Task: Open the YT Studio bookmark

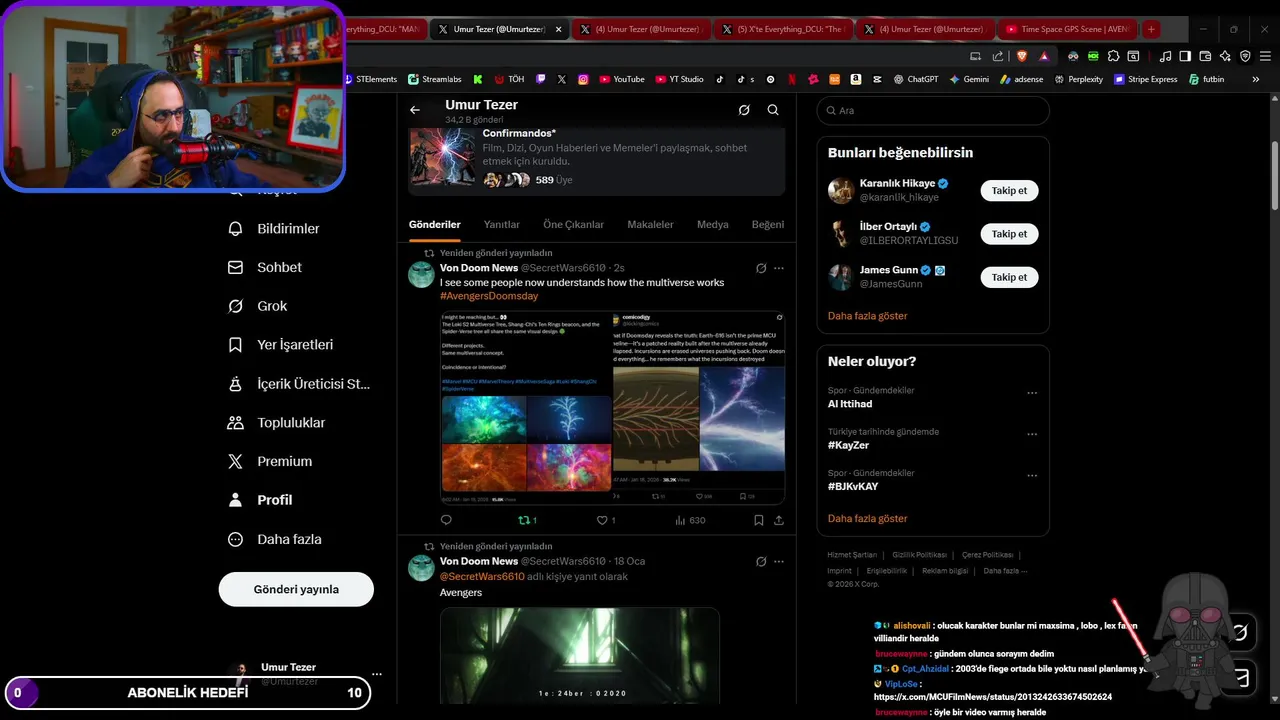Action: pos(679,79)
